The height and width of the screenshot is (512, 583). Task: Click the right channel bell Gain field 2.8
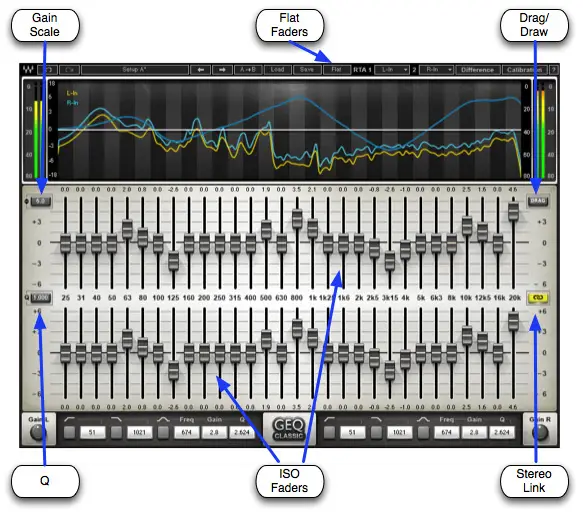click(474, 432)
